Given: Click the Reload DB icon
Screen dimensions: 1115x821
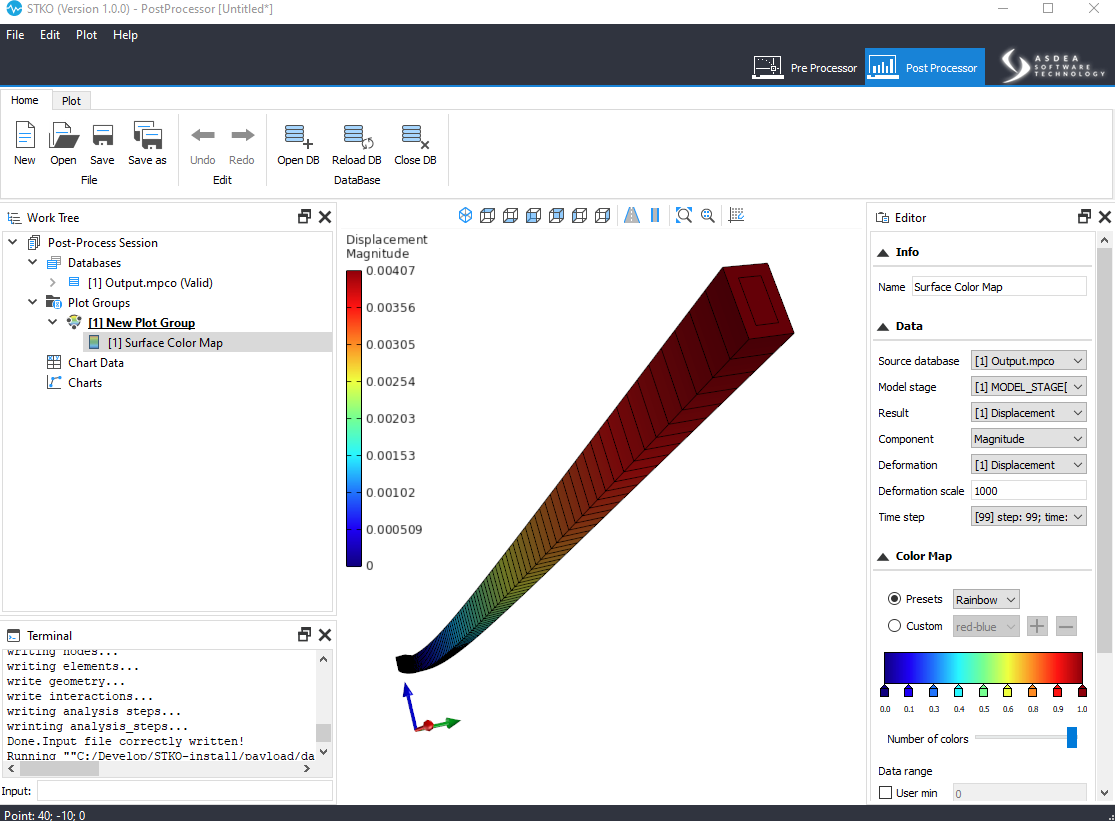Looking at the screenshot, I should pyautogui.click(x=357, y=136).
